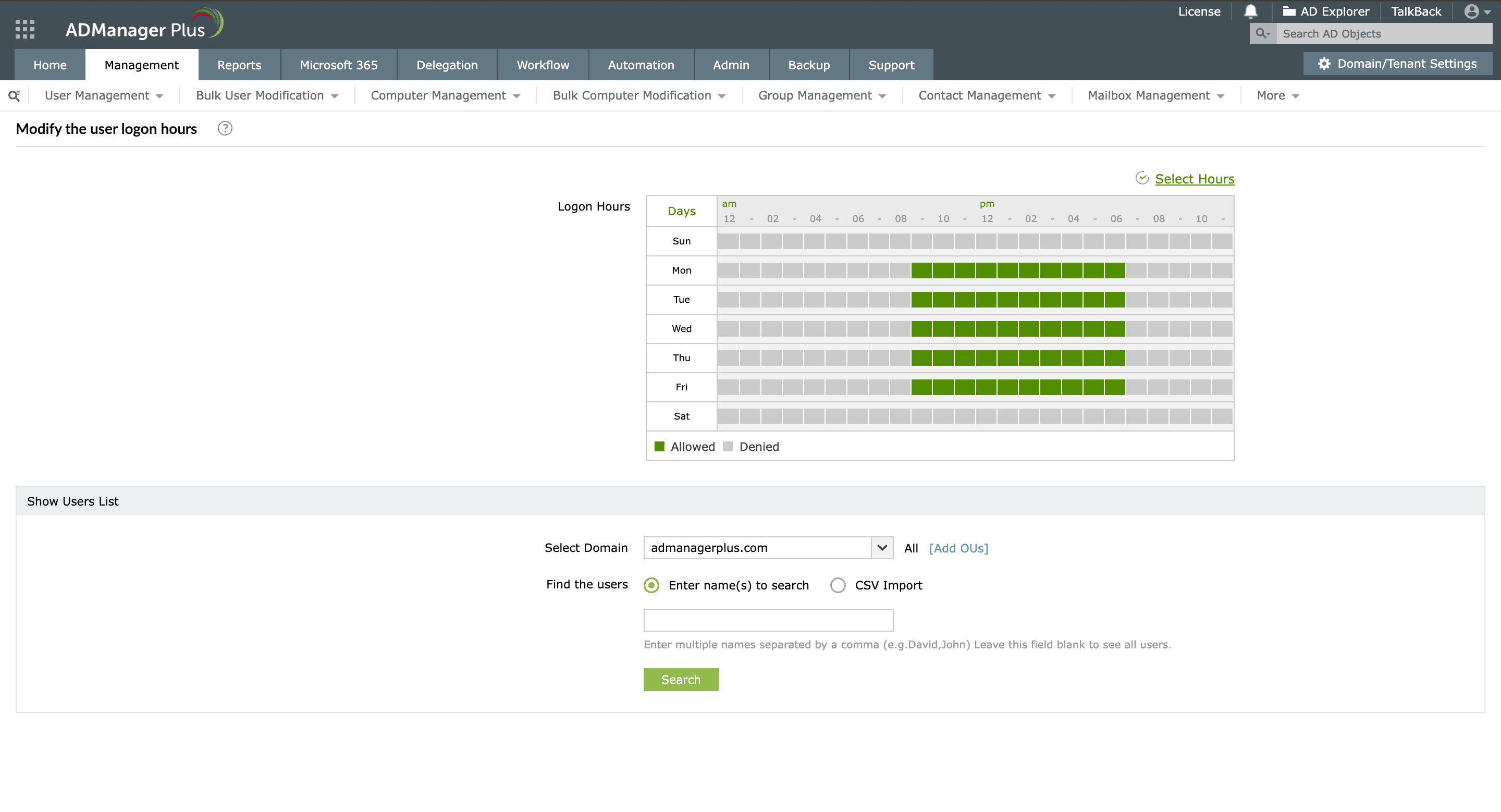The width and height of the screenshot is (1501, 812).
Task: Click the green Search button
Action: [x=681, y=679]
